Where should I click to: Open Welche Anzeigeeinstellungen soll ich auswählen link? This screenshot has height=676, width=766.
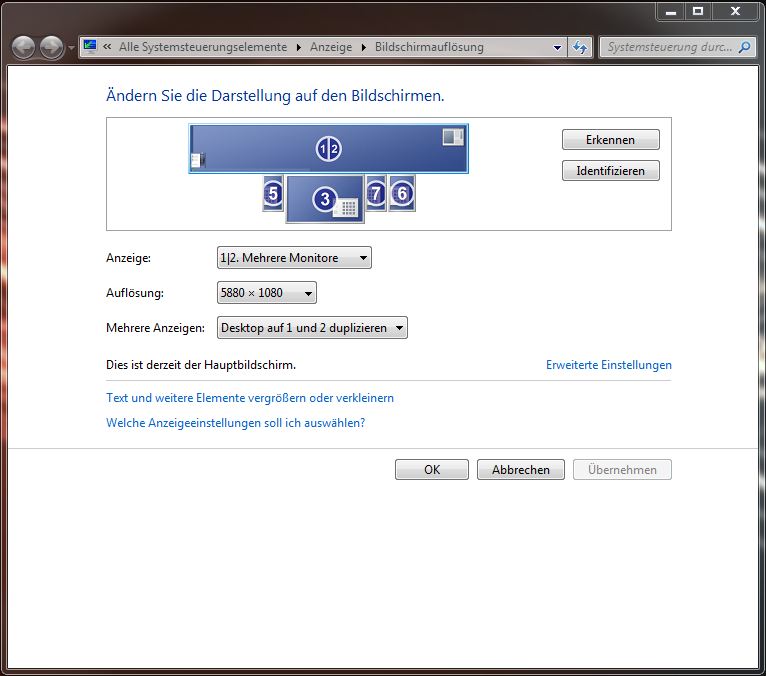tap(235, 422)
